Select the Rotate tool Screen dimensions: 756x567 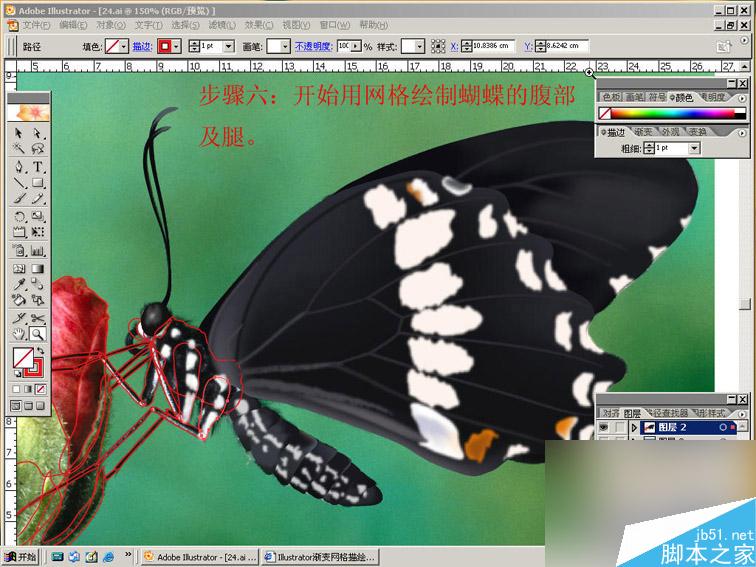(19, 216)
